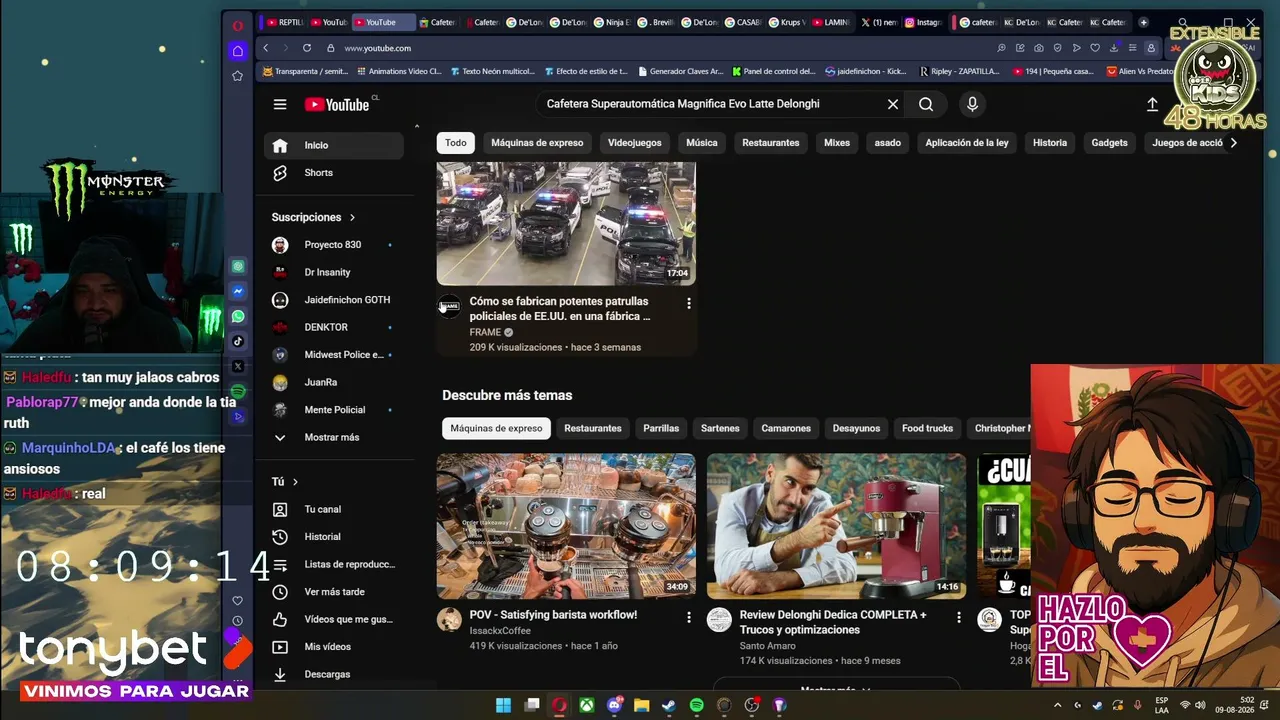The image size is (1280, 720).
Task: Click the browser address bar URL
Action: (378, 48)
